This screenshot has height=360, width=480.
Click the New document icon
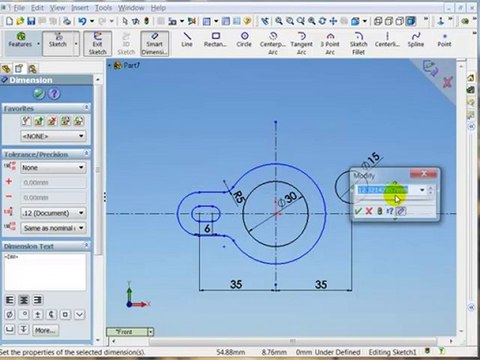pos(9,21)
